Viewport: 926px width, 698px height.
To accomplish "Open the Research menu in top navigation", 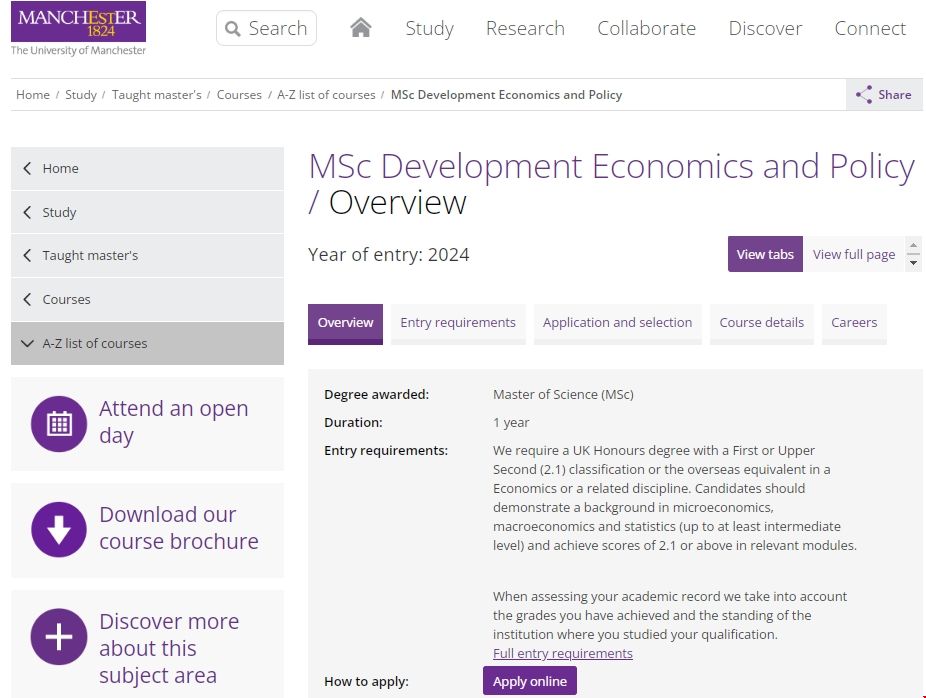I will [525, 29].
